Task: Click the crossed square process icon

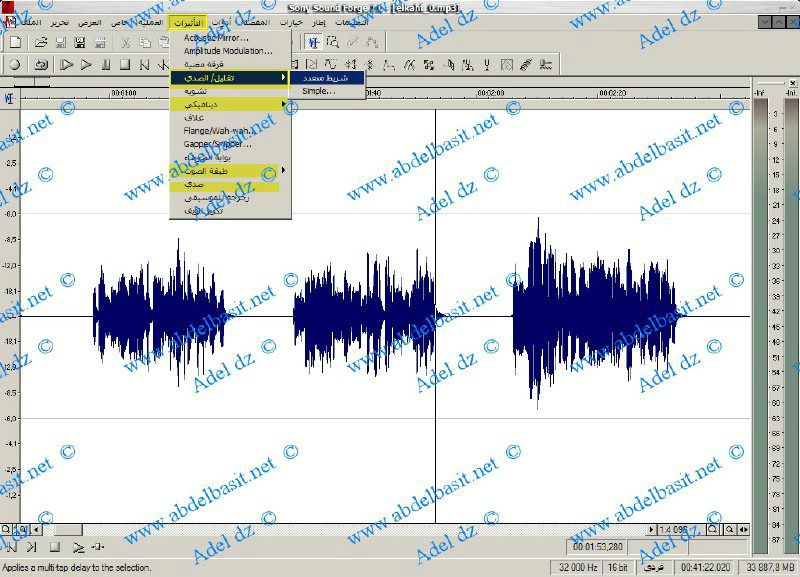Action: click(507, 64)
